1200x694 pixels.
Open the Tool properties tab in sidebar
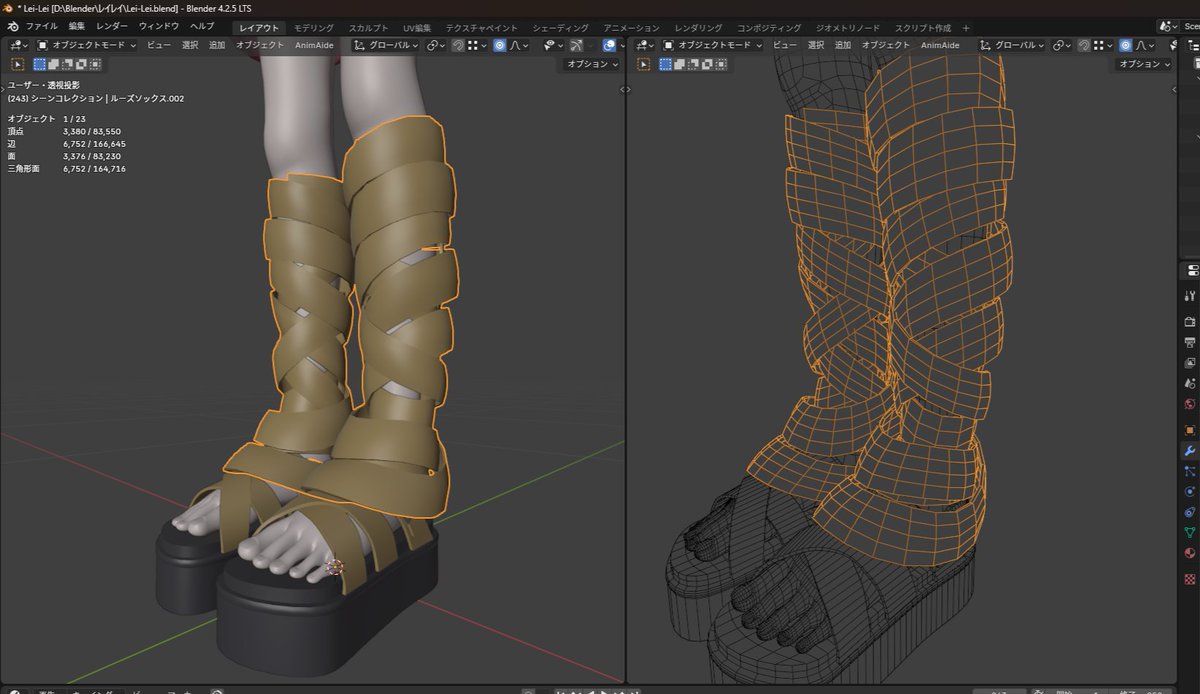point(1190,296)
